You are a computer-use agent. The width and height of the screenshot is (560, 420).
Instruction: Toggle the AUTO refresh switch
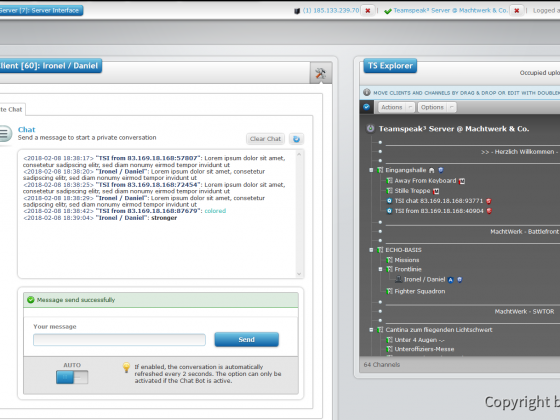click(72, 377)
